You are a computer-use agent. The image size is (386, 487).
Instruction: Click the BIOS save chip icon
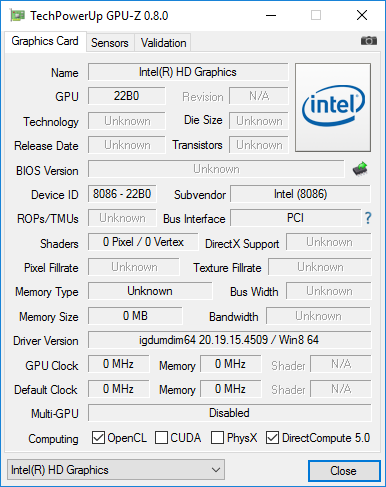click(360, 169)
